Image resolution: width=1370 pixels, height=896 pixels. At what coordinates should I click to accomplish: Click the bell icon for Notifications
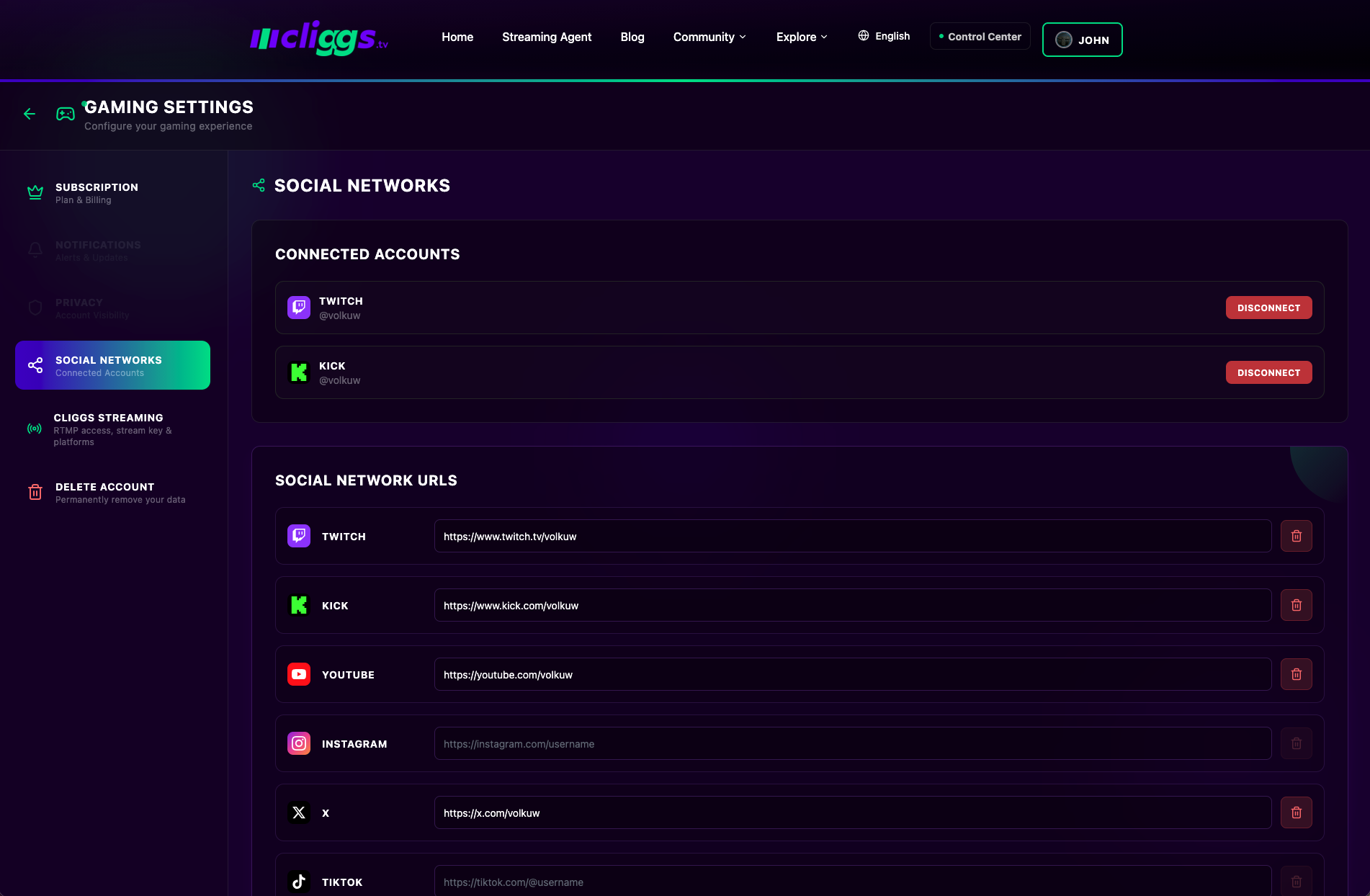point(35,250)
